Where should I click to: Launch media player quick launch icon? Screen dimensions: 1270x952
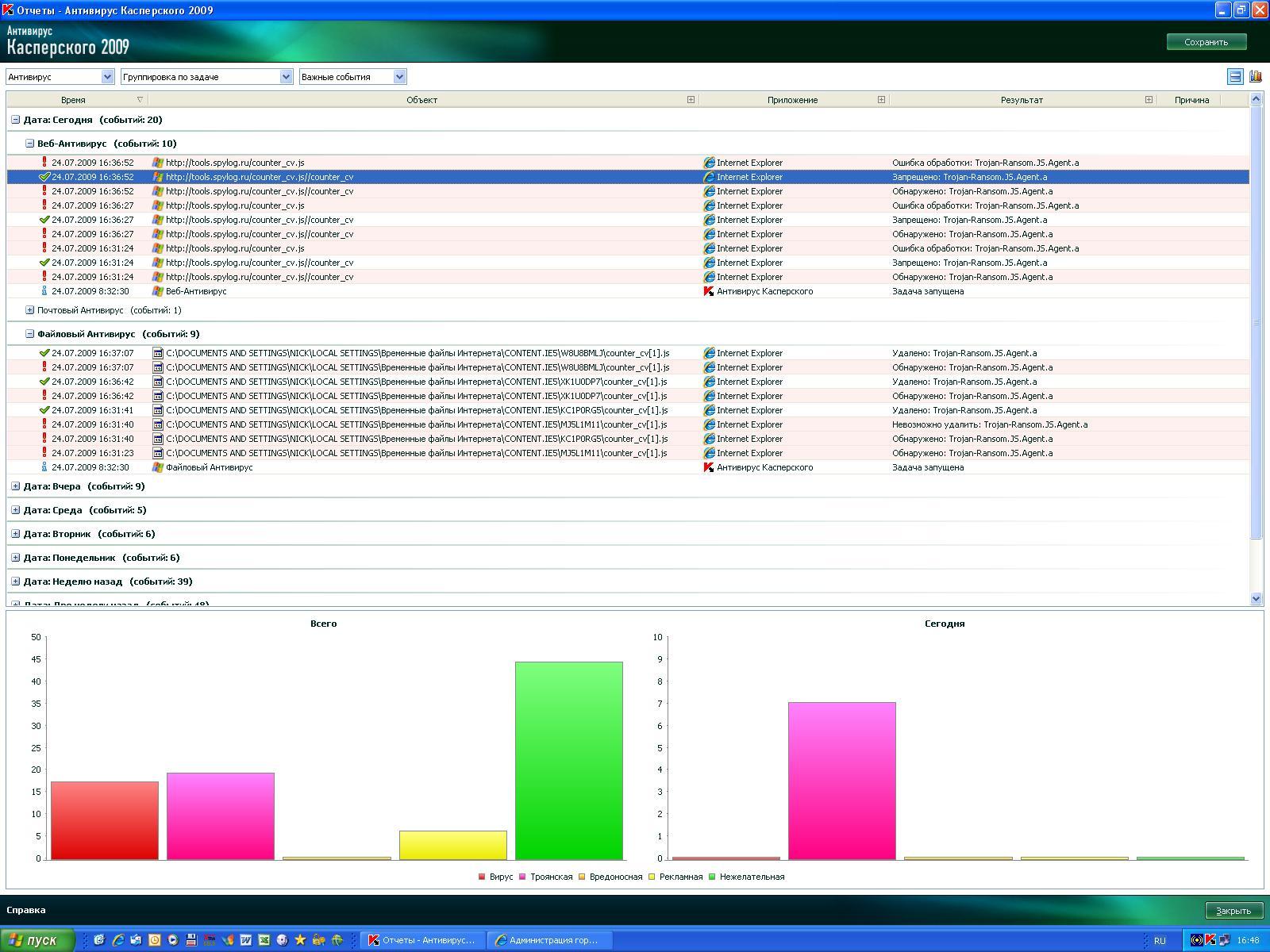coord(173,940)
